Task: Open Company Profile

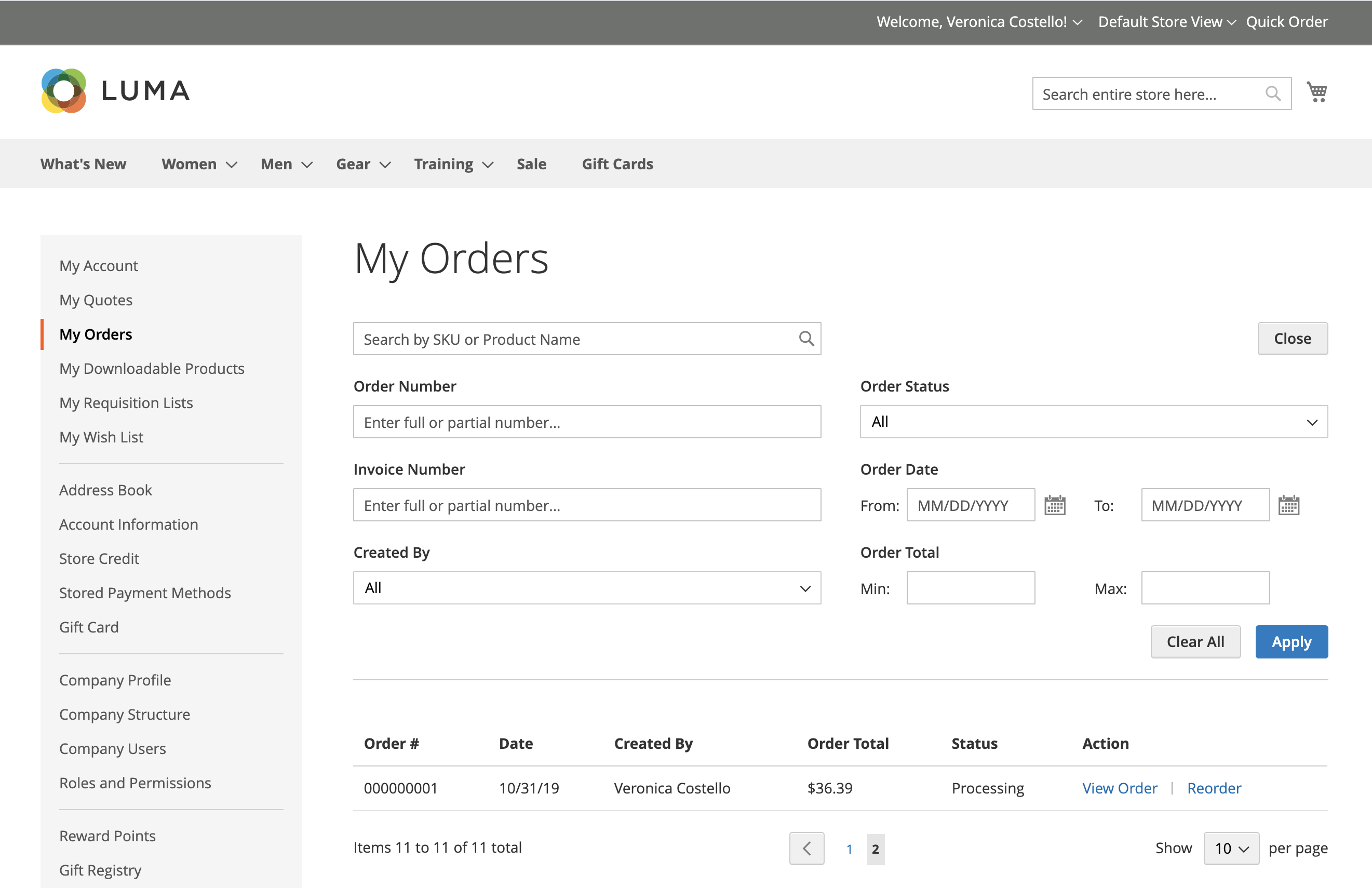Action: (x=115, y=680)
